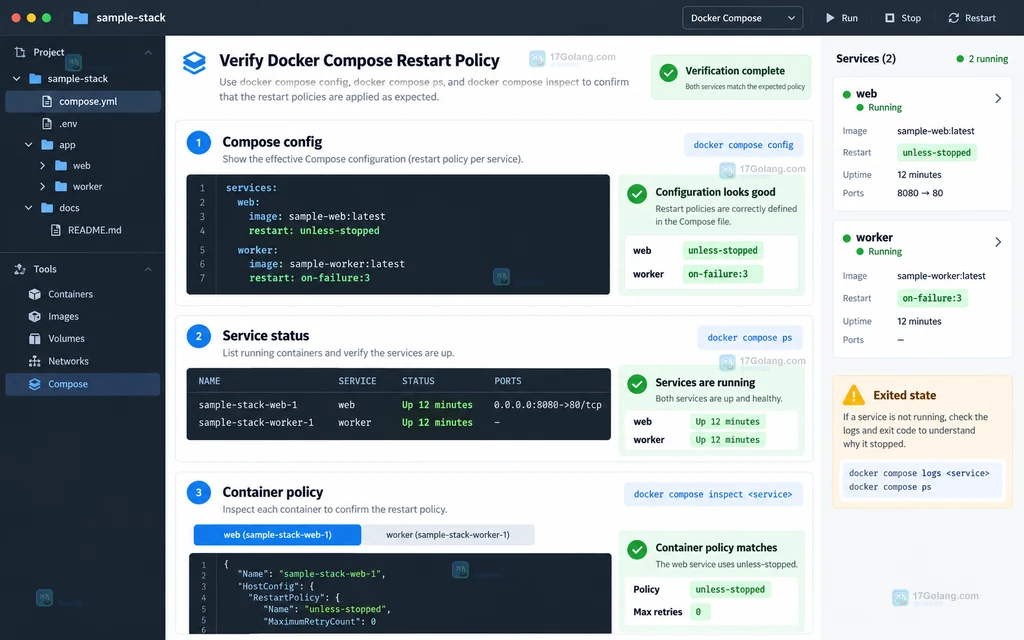This screenshot has height=640, width=1024.
Task: Click the sample-stack folder icon in title bar
Action: coord(80,18)
